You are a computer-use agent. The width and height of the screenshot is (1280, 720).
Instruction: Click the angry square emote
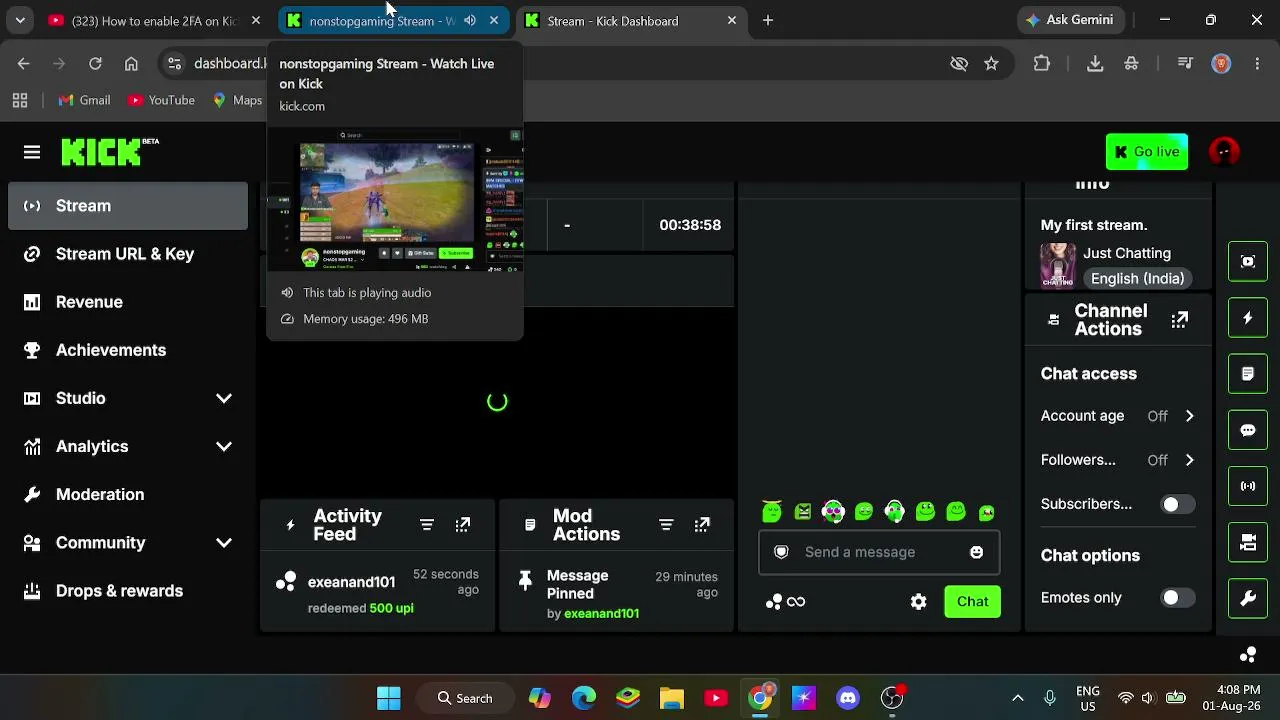point(803,512)
